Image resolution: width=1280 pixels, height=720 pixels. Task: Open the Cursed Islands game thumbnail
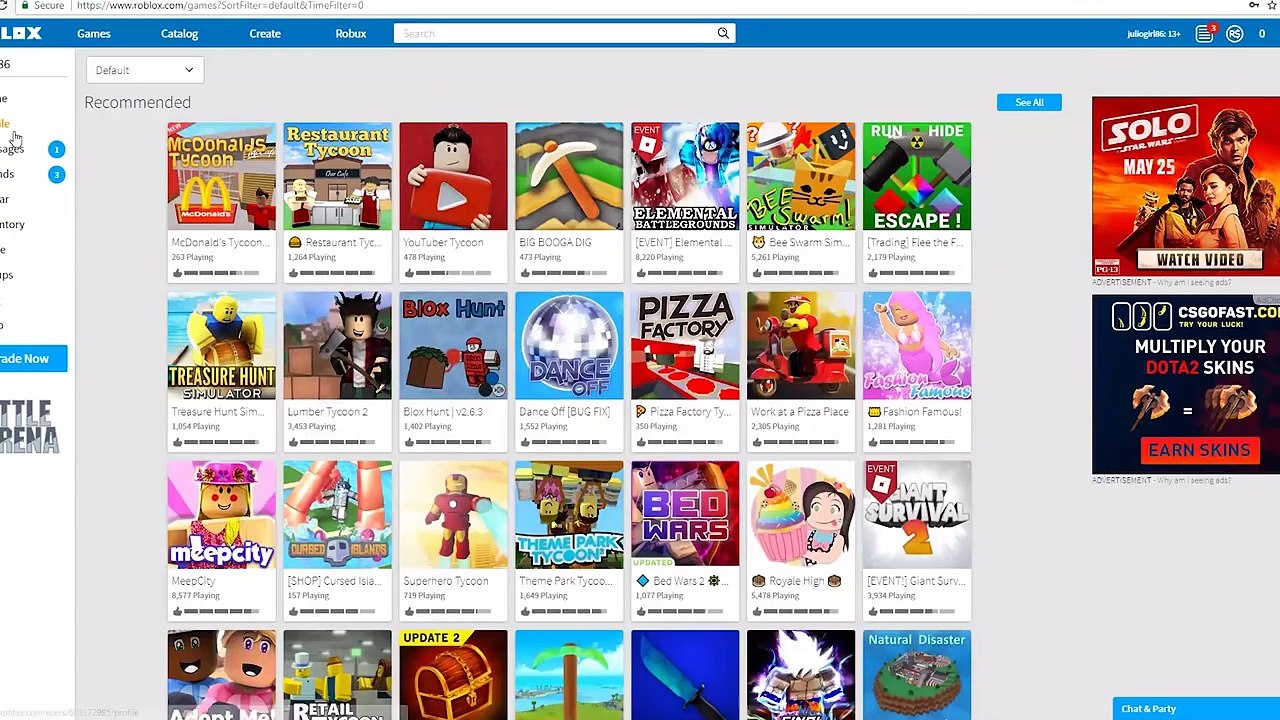coord(337,514)
